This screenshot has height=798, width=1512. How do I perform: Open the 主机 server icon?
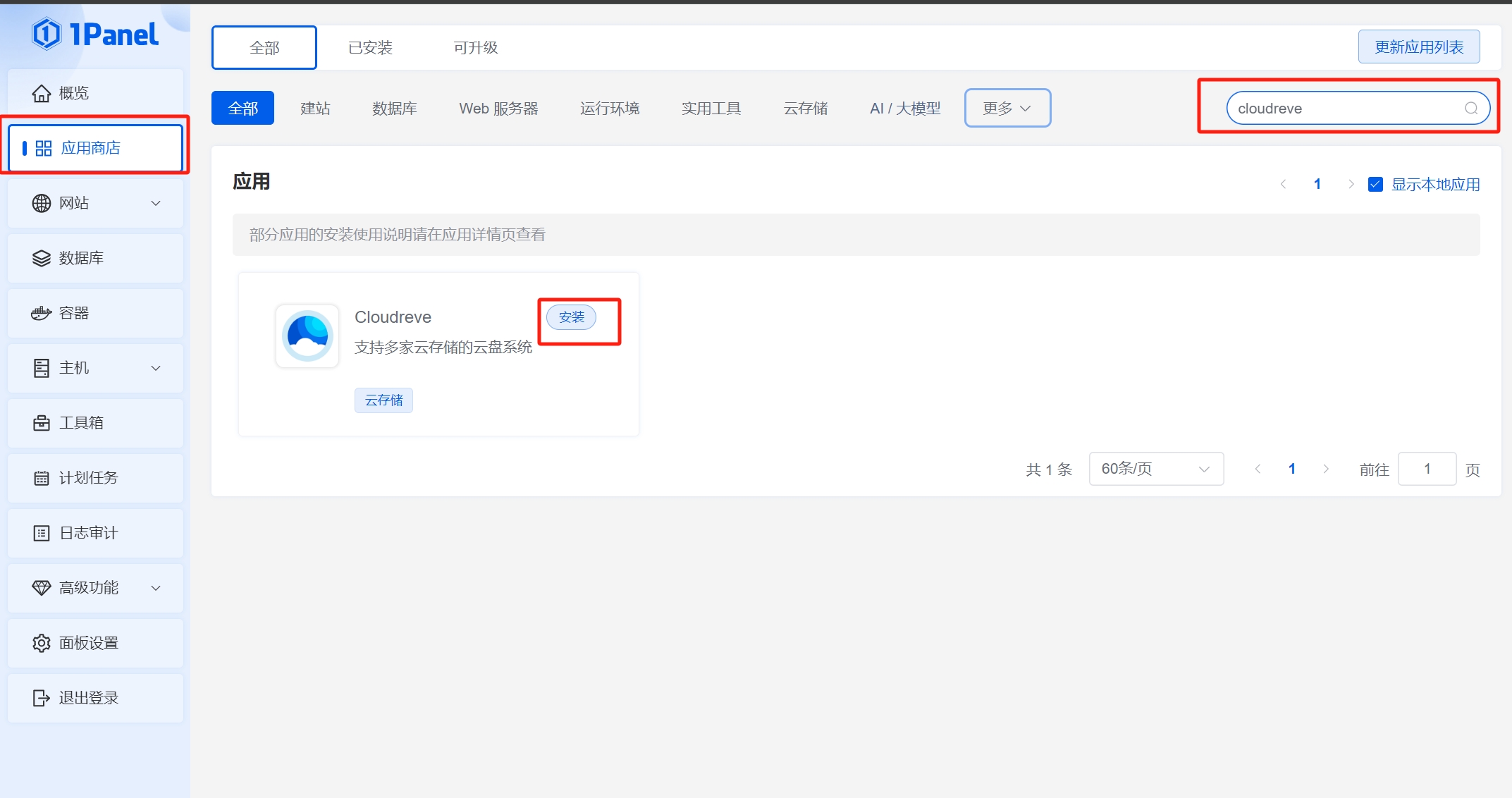42,368
